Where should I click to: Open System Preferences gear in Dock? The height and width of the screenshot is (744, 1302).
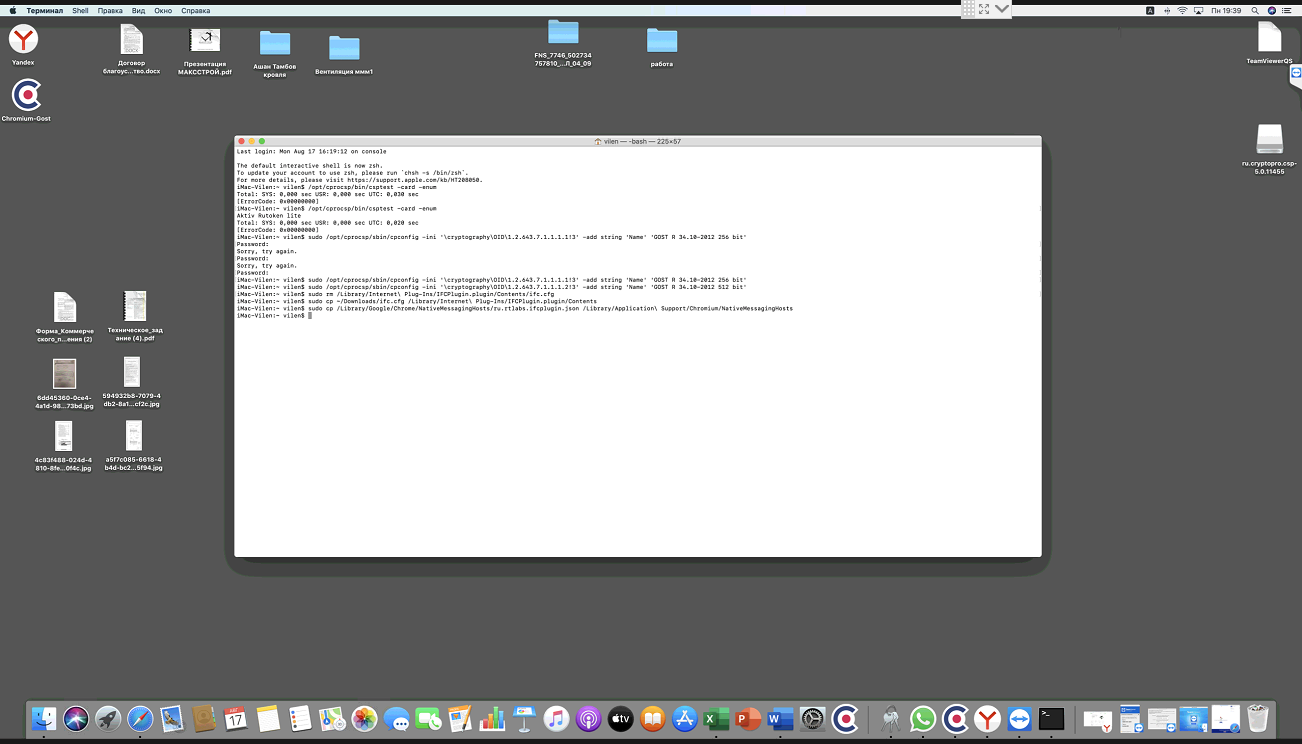click(813, 718)
